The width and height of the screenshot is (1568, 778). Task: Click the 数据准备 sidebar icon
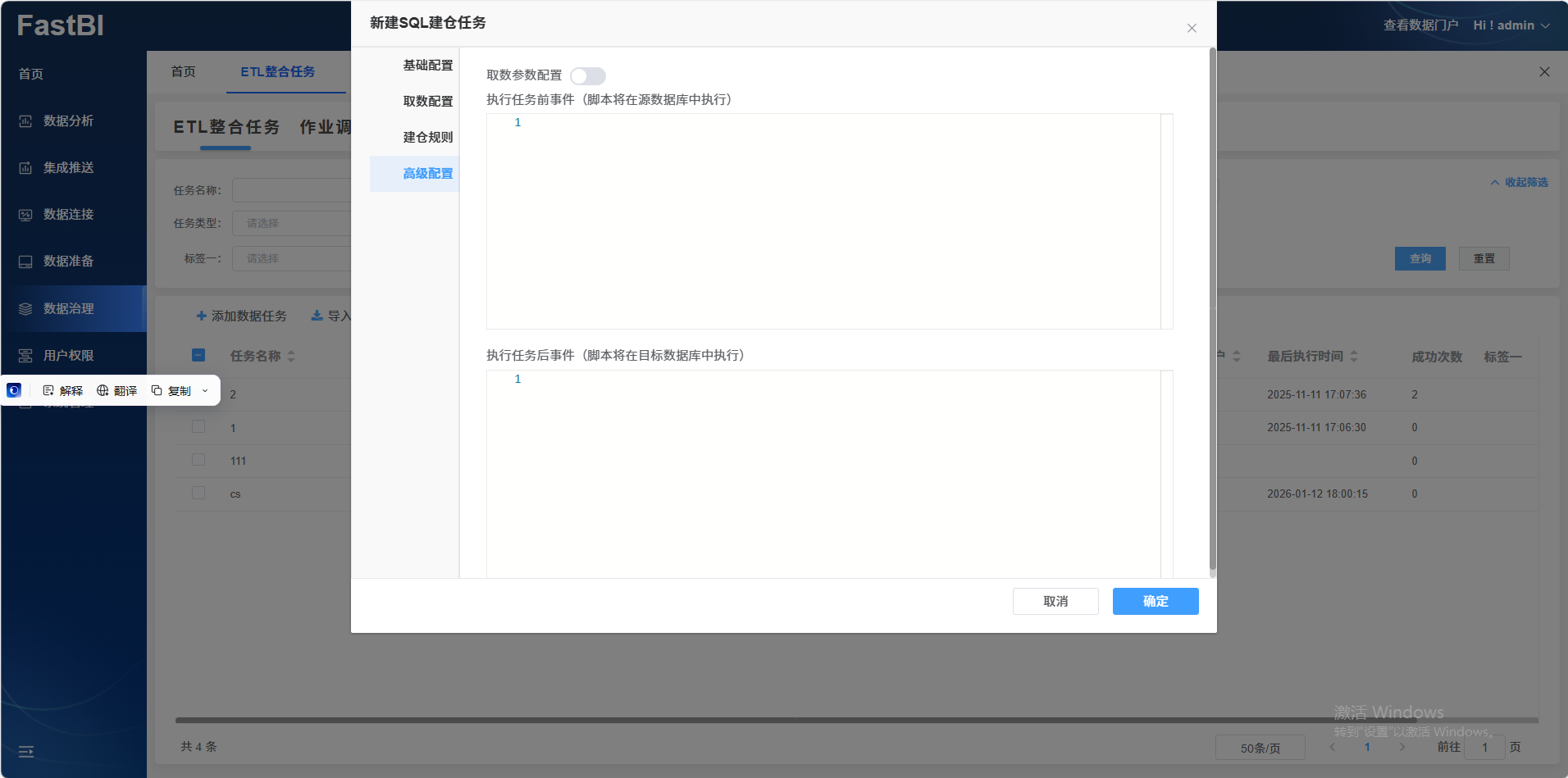coord(25,262)
